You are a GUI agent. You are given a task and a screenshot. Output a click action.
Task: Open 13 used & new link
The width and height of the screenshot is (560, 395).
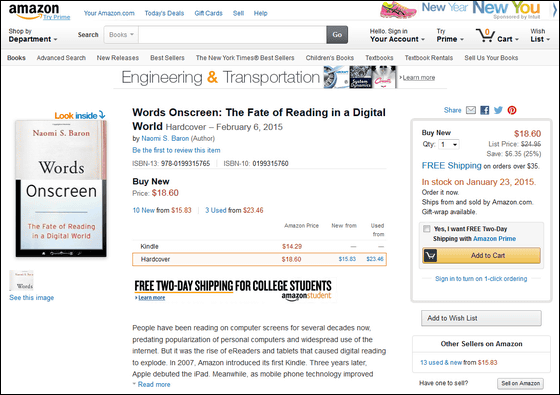pos(441,362)
